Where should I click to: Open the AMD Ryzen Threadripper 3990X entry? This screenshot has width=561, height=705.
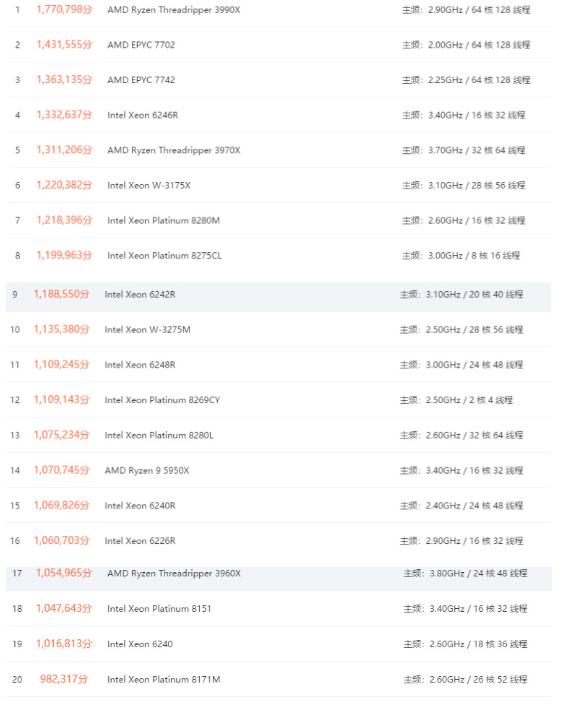pos(174,10)
